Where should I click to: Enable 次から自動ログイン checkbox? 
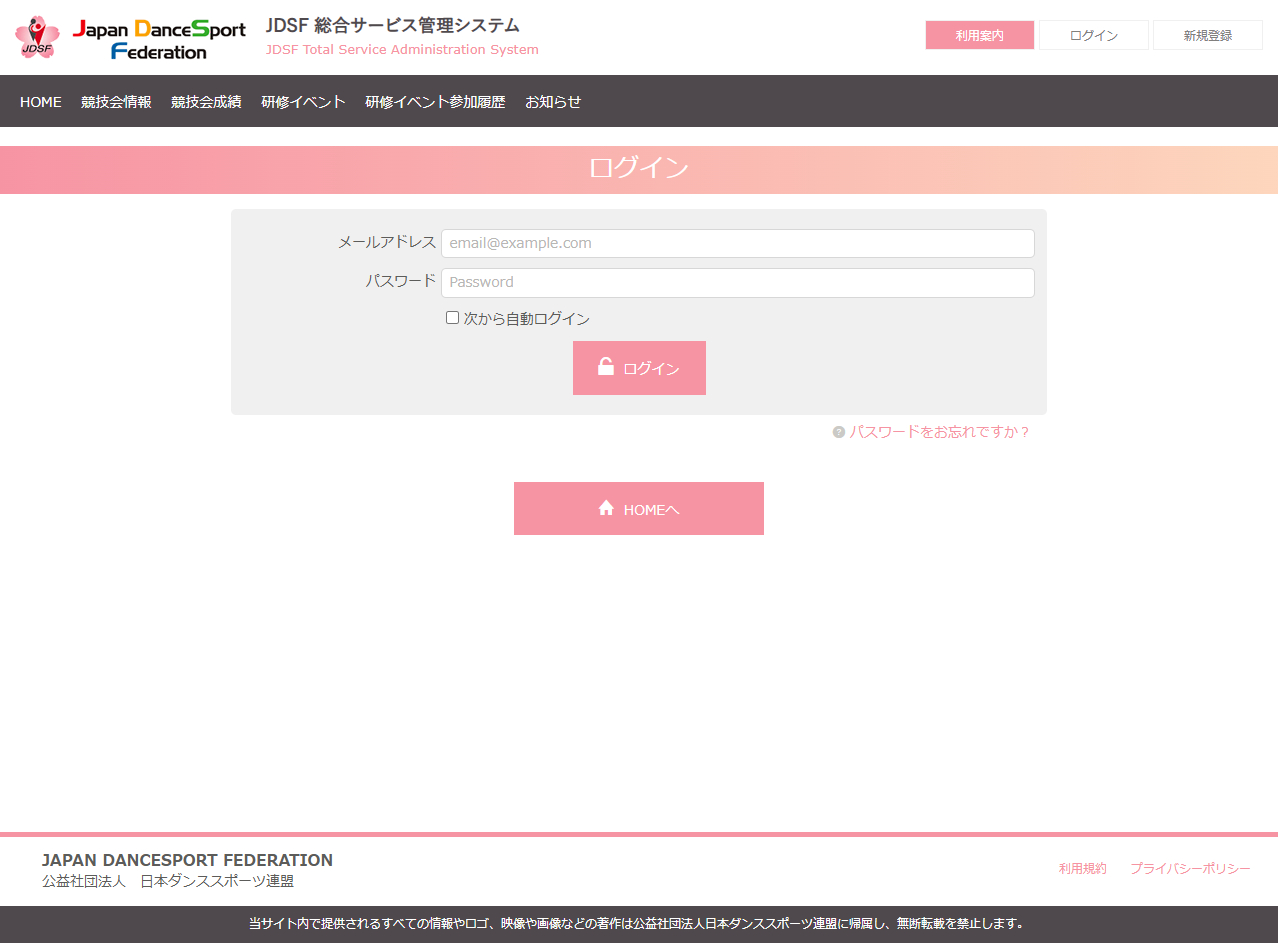[452, 318]
